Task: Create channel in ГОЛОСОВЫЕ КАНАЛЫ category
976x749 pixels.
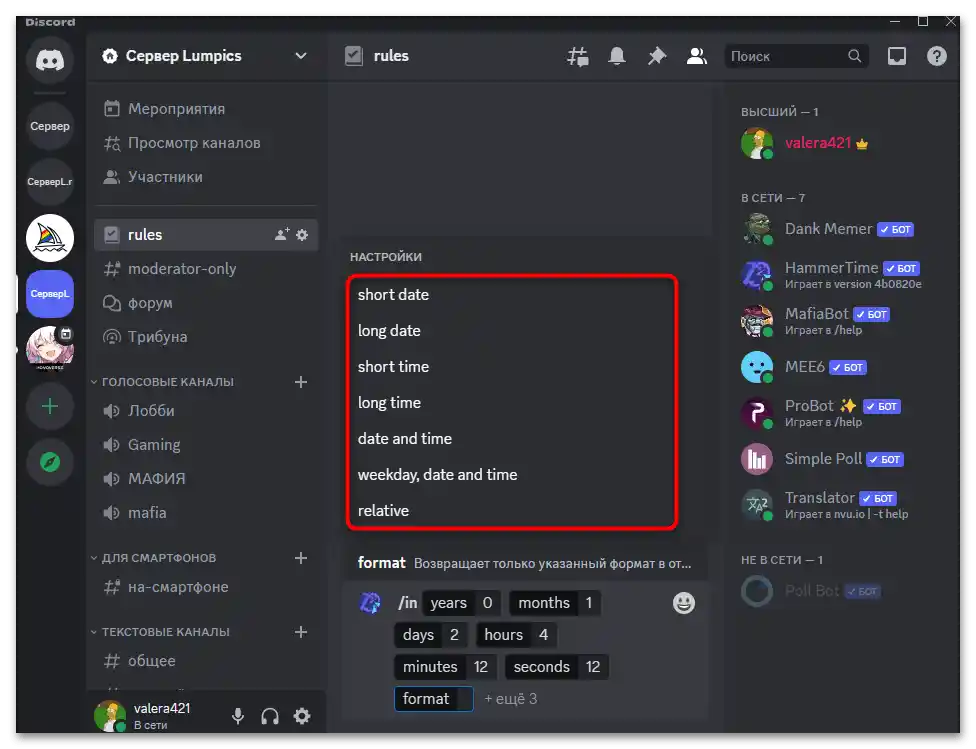Action: (x=301, y=382)
